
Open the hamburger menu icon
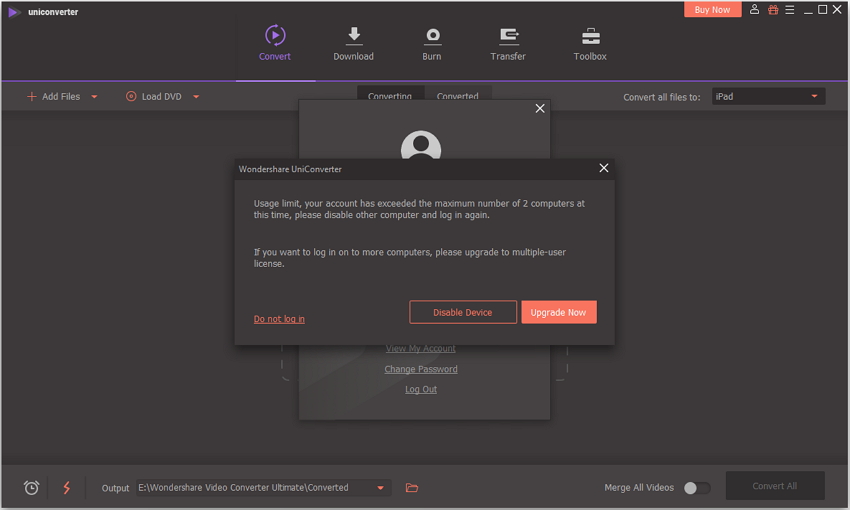(790, 9)
